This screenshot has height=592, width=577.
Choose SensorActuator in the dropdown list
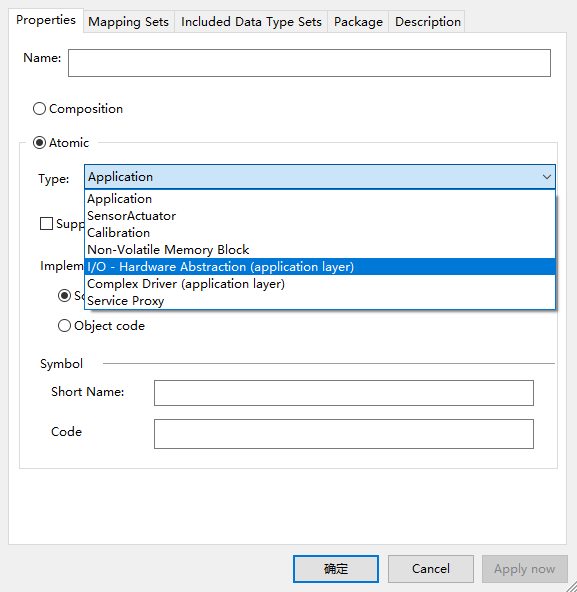tap(320, 216)
